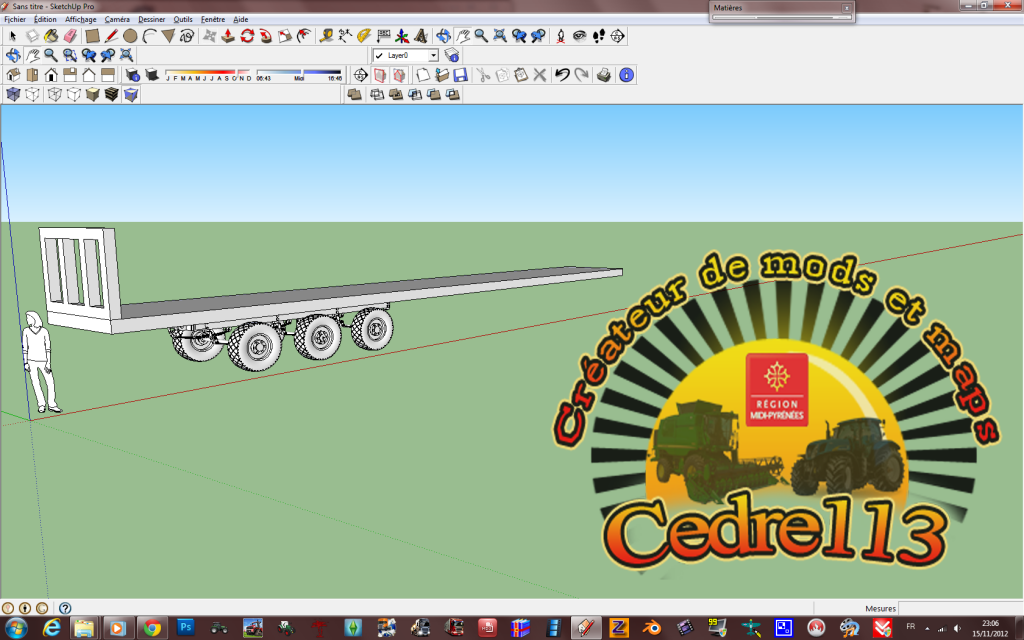Viewport: 1024px width, 640px height.
Task: Toggle display of section cuts
Action: point(399,75)
